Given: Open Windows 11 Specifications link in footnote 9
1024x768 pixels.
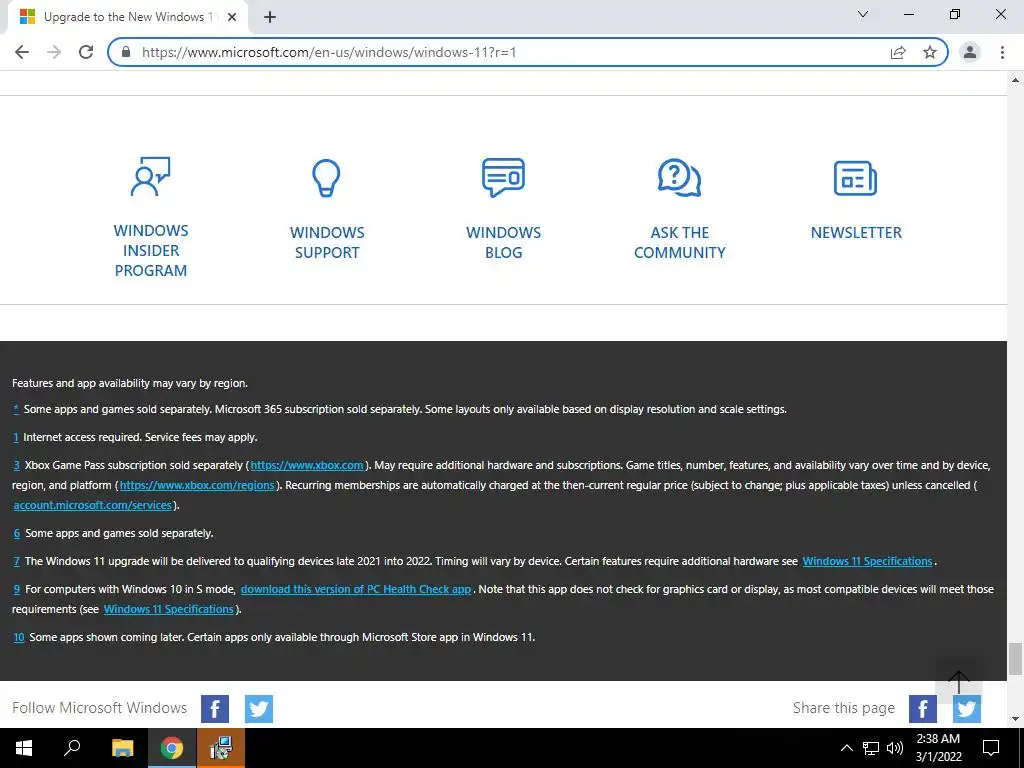Looking at the screenshot, I should click(x=168, y=609).
